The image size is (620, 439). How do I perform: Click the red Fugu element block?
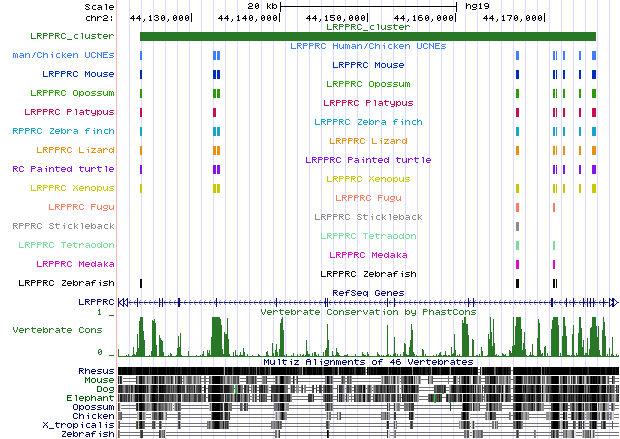coord(517,207)
